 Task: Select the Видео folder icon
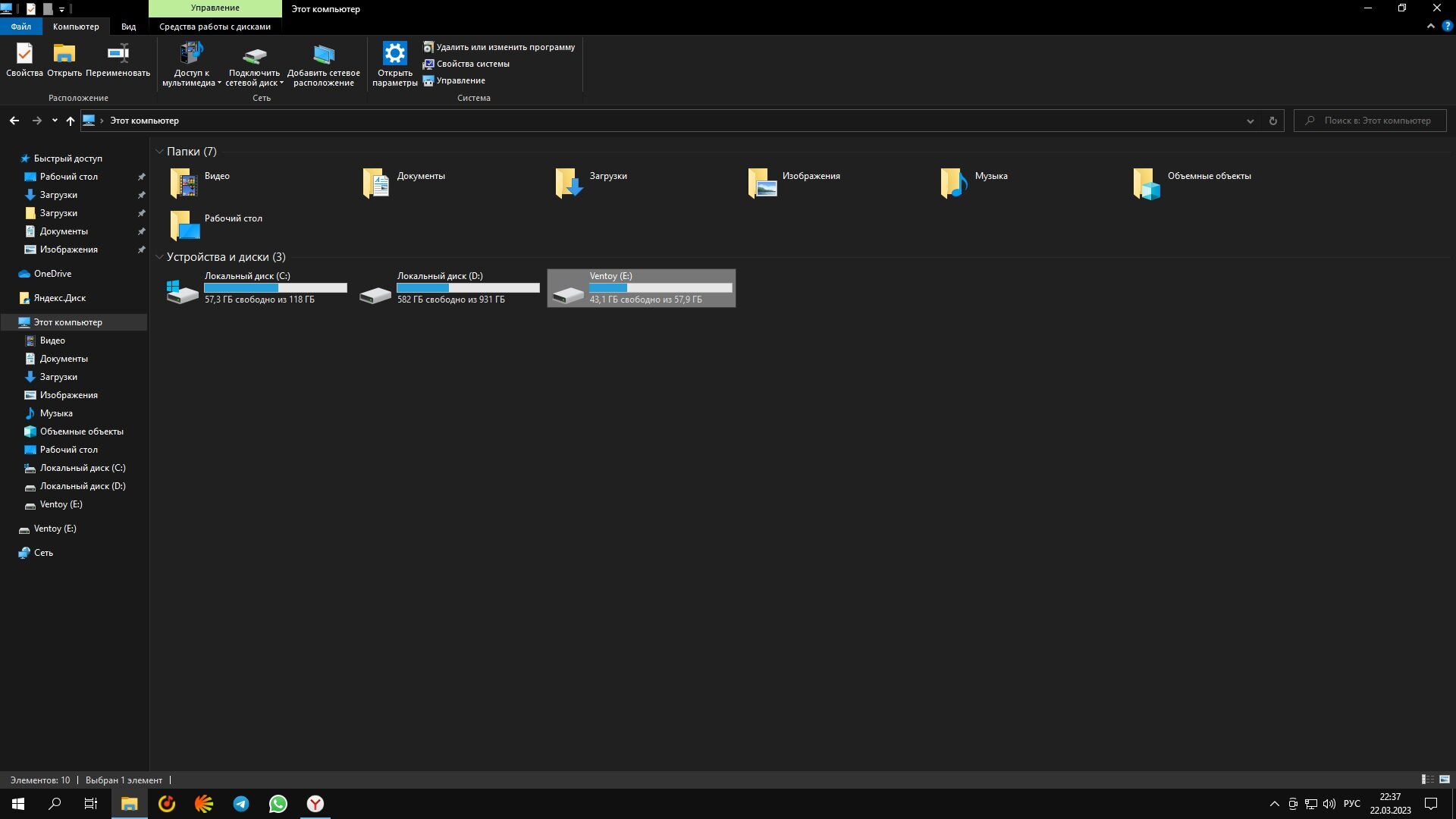tap(184, 182)
